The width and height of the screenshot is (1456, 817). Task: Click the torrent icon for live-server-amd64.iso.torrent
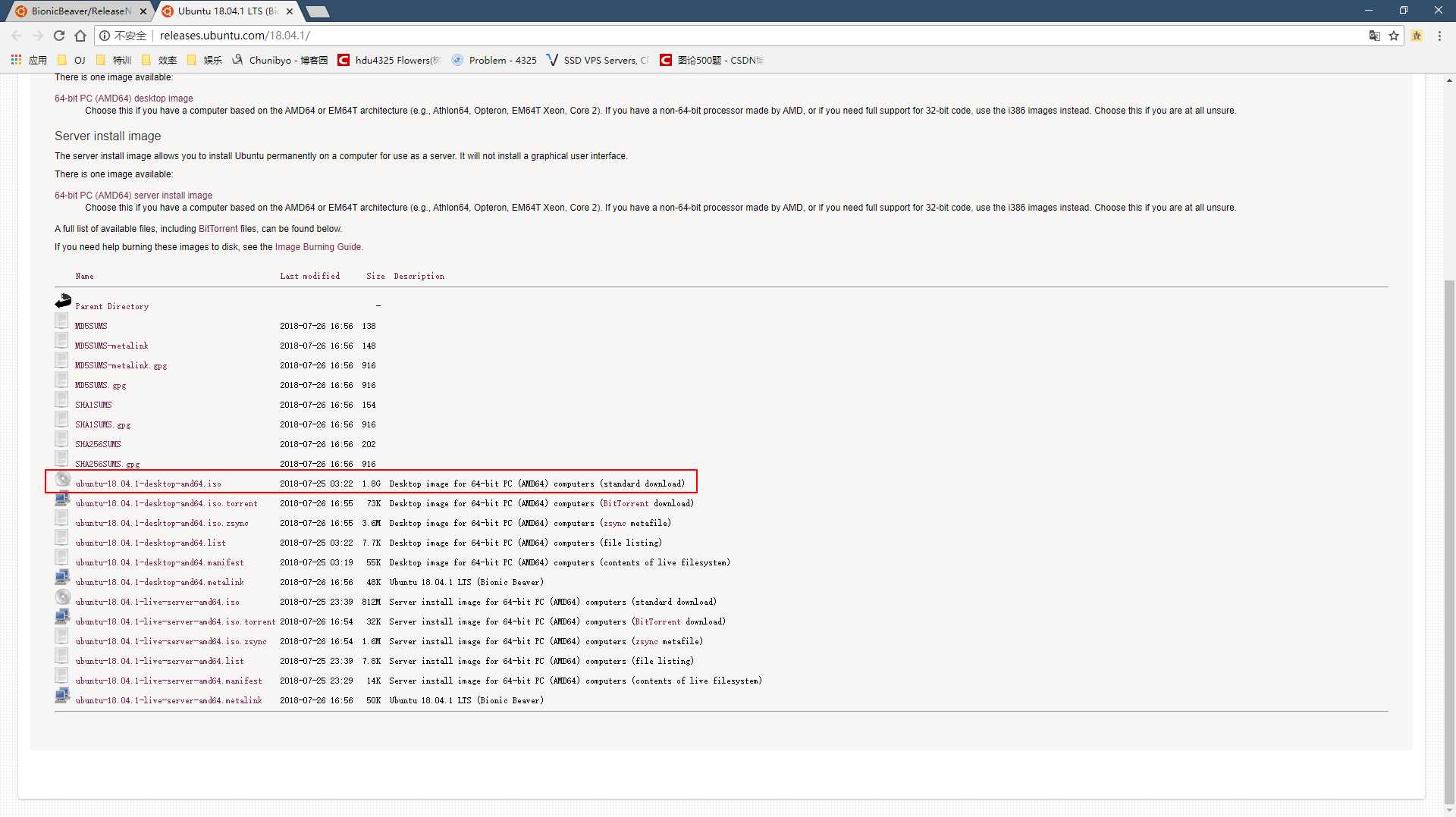(63, 617)
